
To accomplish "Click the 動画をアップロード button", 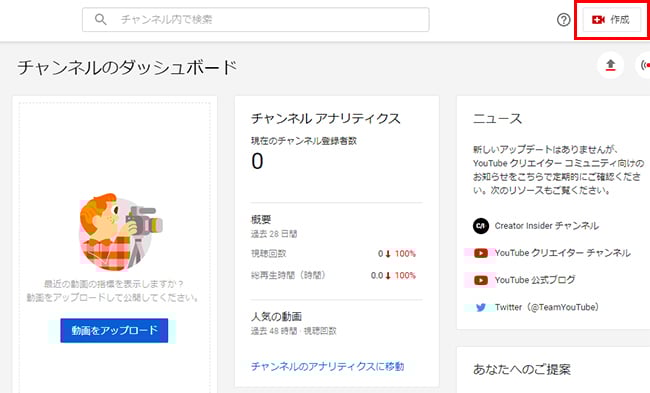I will point(114,330).
